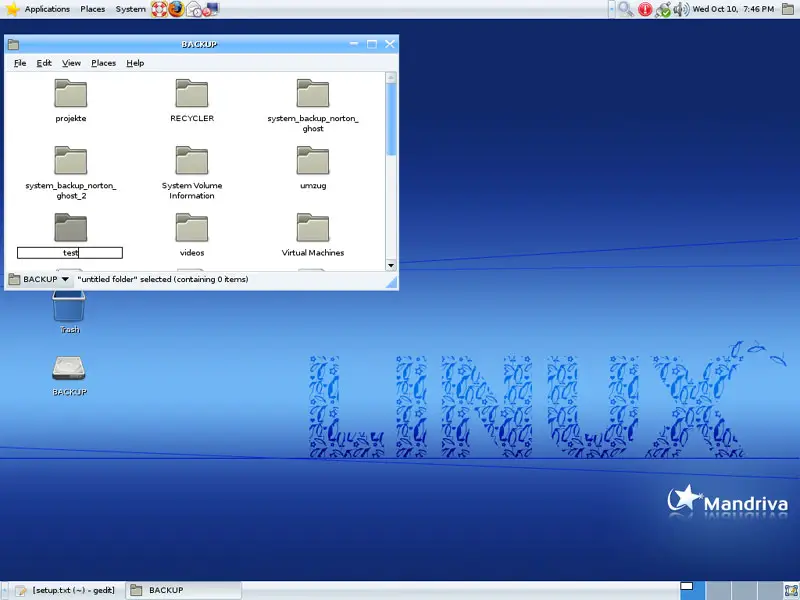Click the videos folder label
The width and height of the screenshot is (800, 600).
coord(192,253)
